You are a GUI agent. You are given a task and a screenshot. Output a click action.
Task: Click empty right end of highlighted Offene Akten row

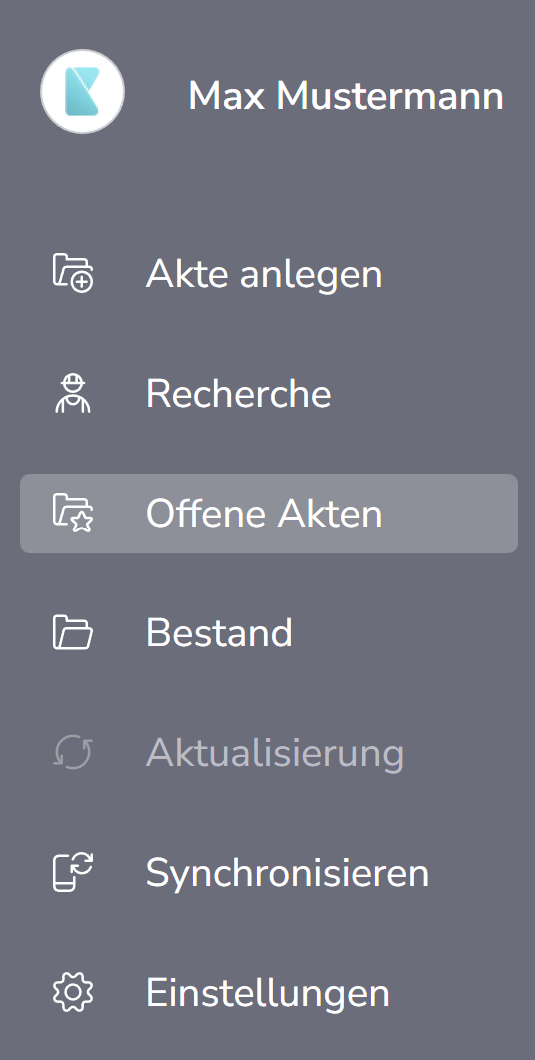pyautogui.click(x=460, y=513)
